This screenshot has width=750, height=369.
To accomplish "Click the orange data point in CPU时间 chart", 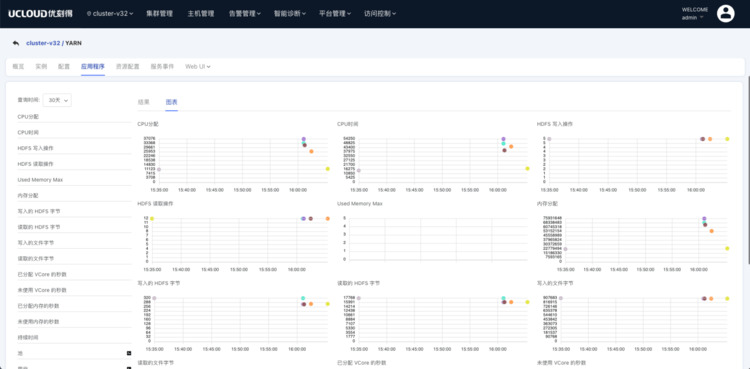I will [511, 146].
